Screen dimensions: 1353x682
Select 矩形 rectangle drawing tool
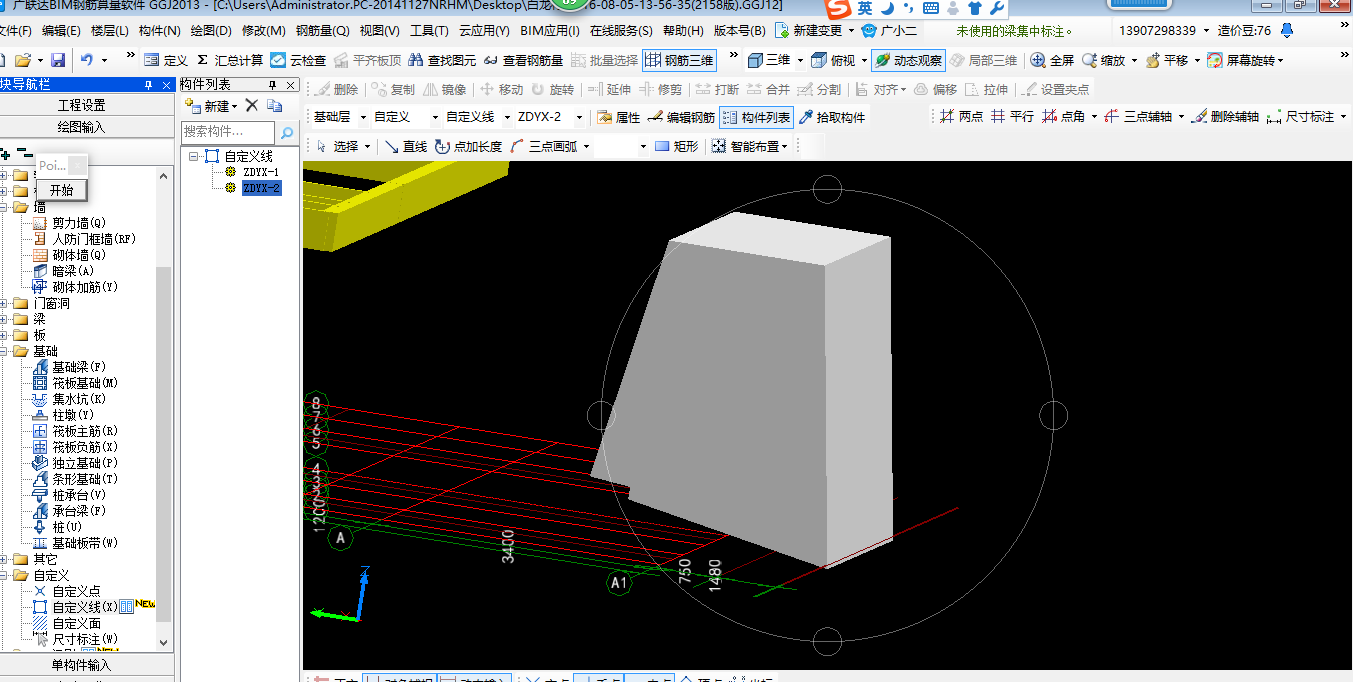pyautogui.click(x=677, y=146)
